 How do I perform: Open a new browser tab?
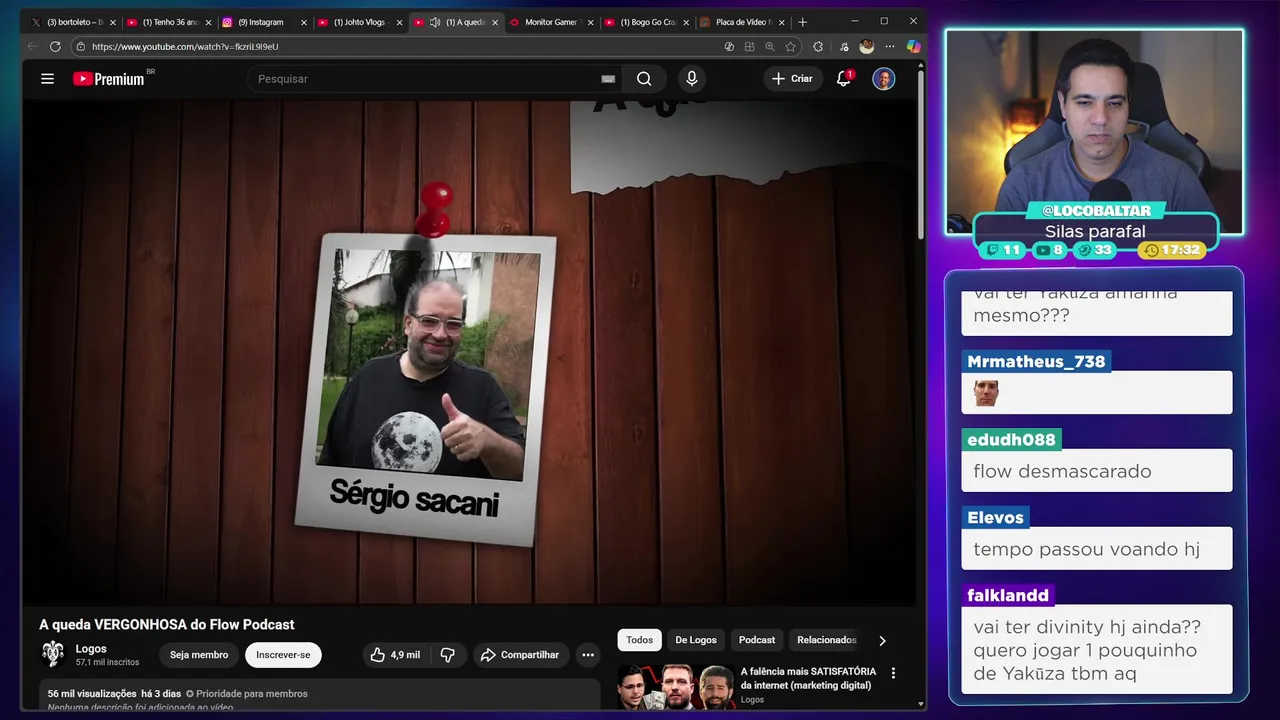pos(802,22)
